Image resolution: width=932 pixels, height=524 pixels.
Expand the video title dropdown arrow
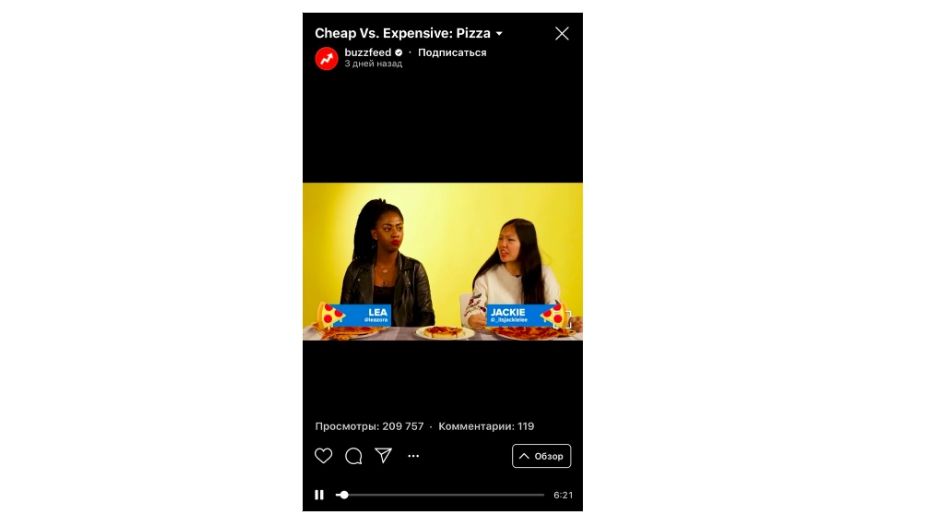click(x=499, y=34)
